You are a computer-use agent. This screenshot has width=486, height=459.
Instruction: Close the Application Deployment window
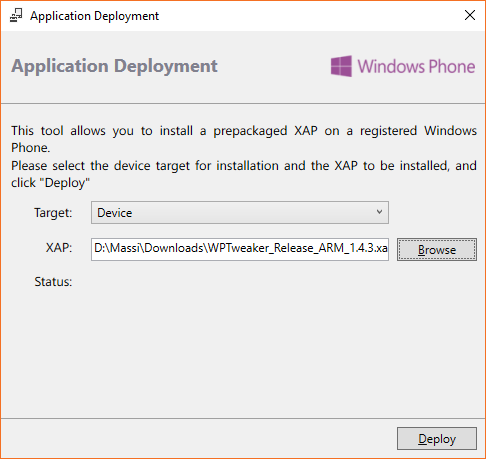(x=470, y=15)
